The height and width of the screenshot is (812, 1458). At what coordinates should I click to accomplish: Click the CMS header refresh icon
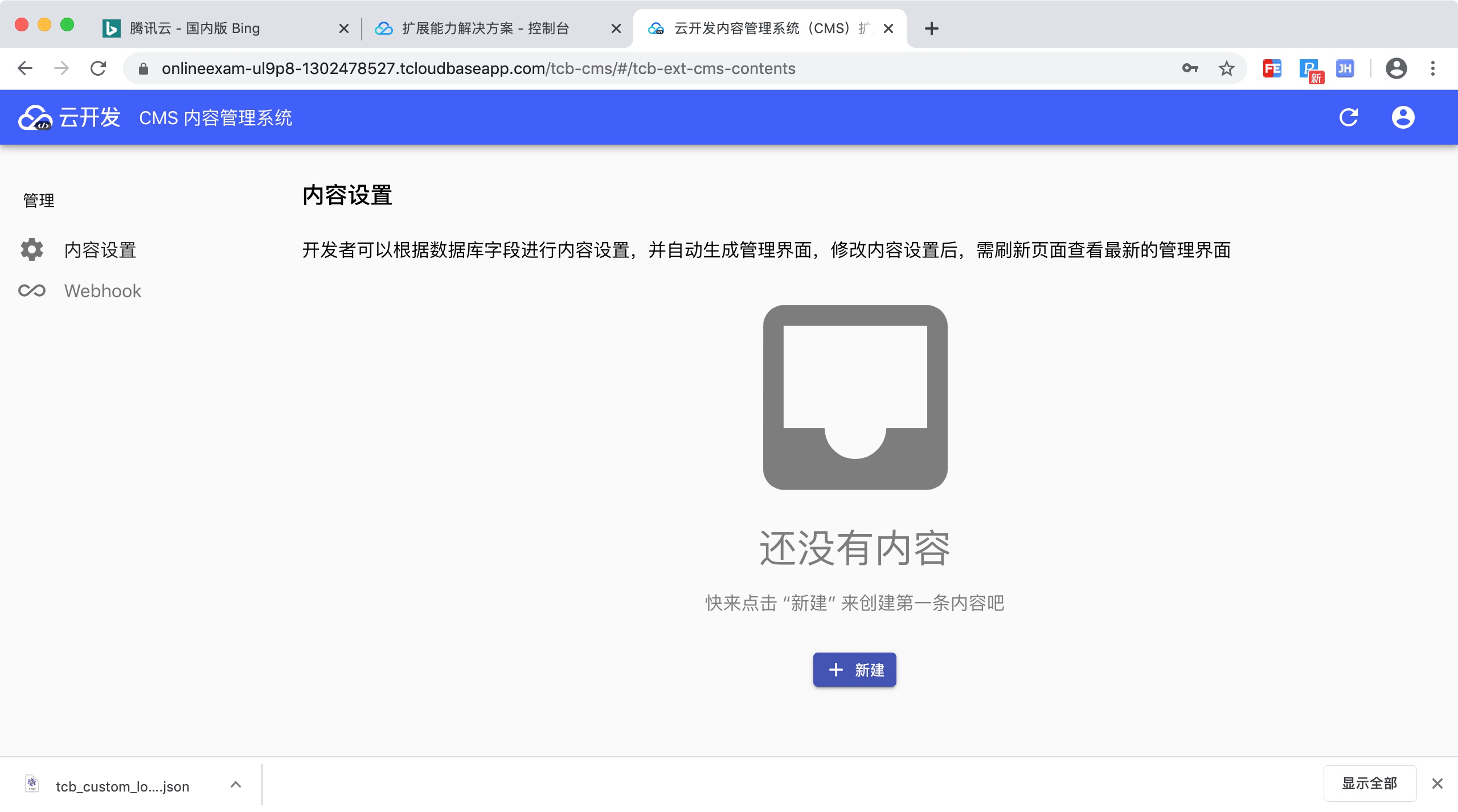(1348, 117)
